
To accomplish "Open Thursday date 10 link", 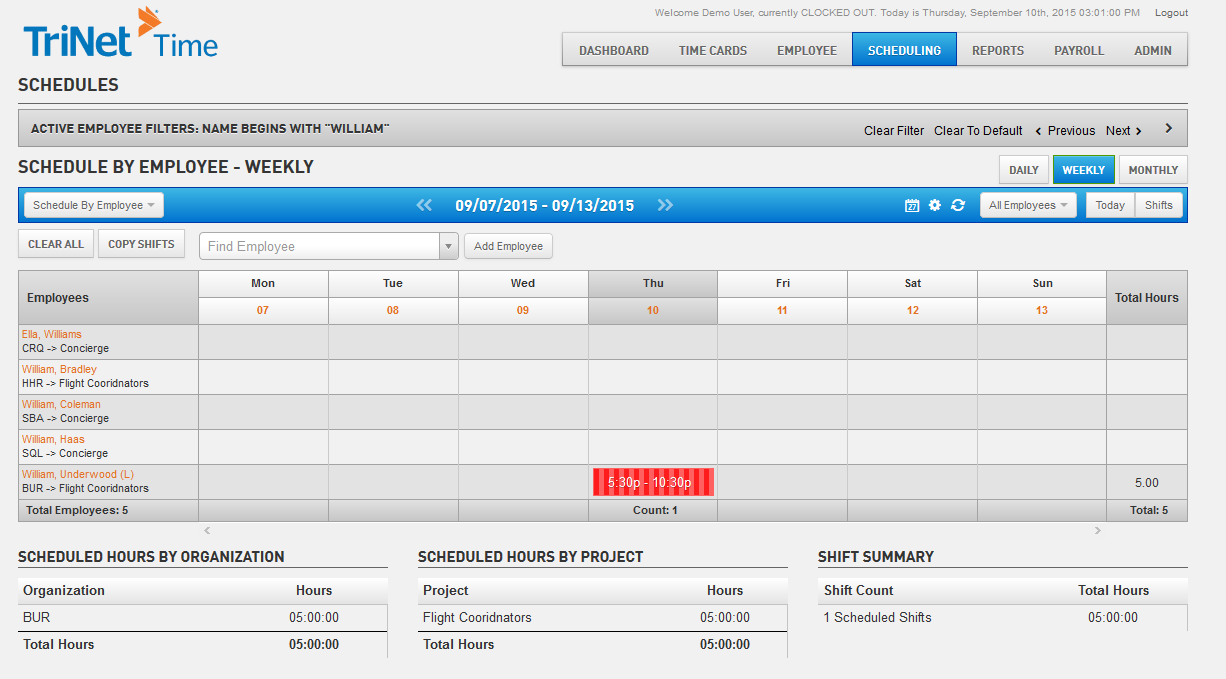I will click(x=653, y=310).
